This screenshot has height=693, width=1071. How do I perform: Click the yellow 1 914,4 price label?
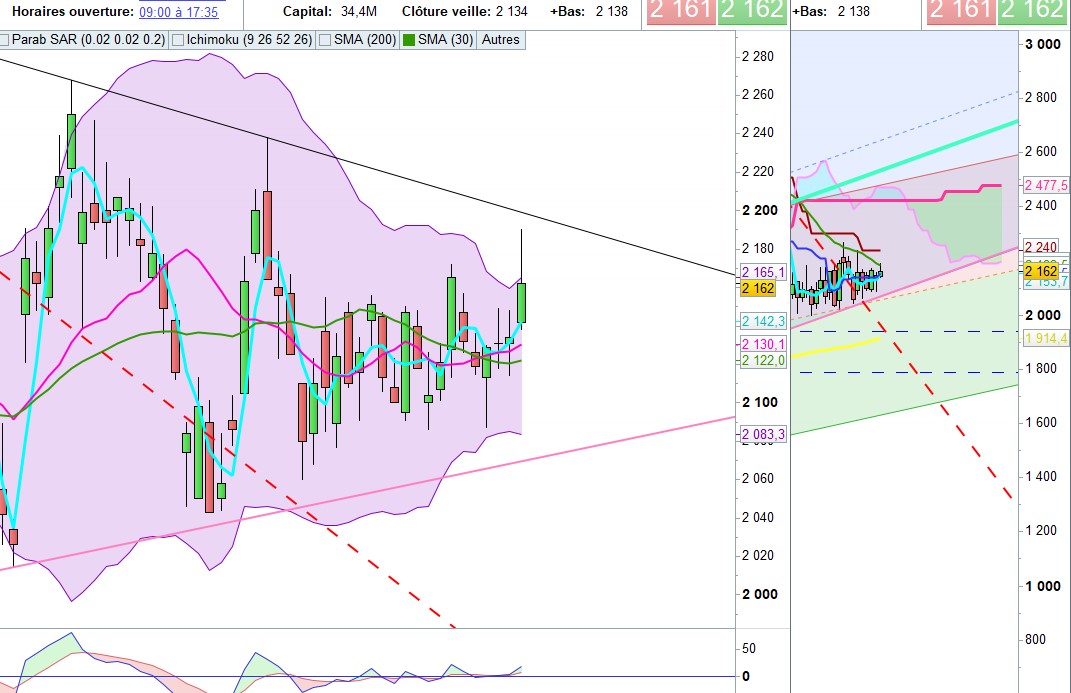click(x=1046, y=339)
